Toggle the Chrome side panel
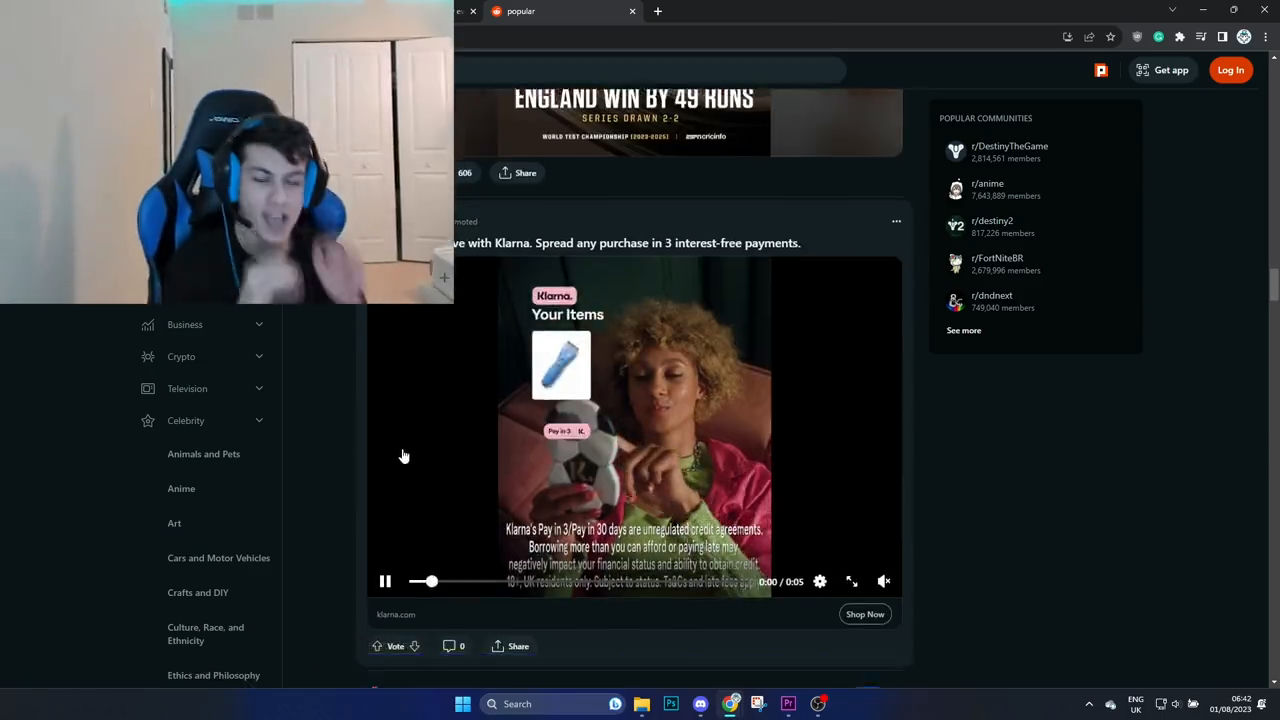Image resolution: width=1280 pixels, height=720 pixels. coord(1222,37)
